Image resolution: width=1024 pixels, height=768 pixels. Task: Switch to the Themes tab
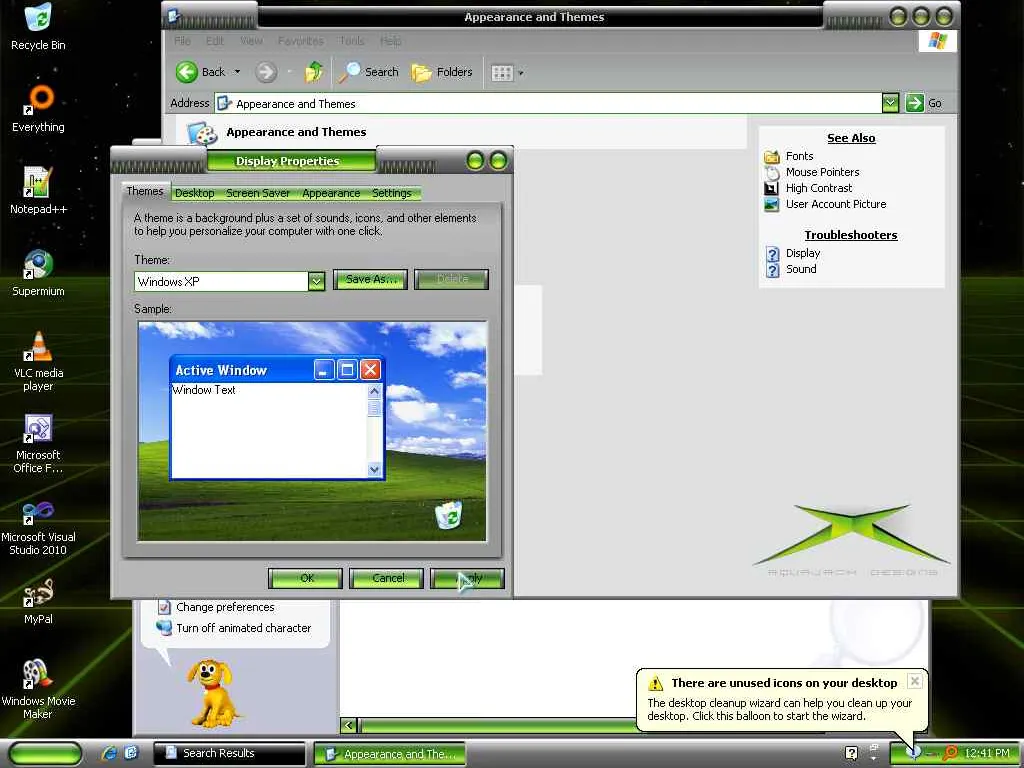145,191
